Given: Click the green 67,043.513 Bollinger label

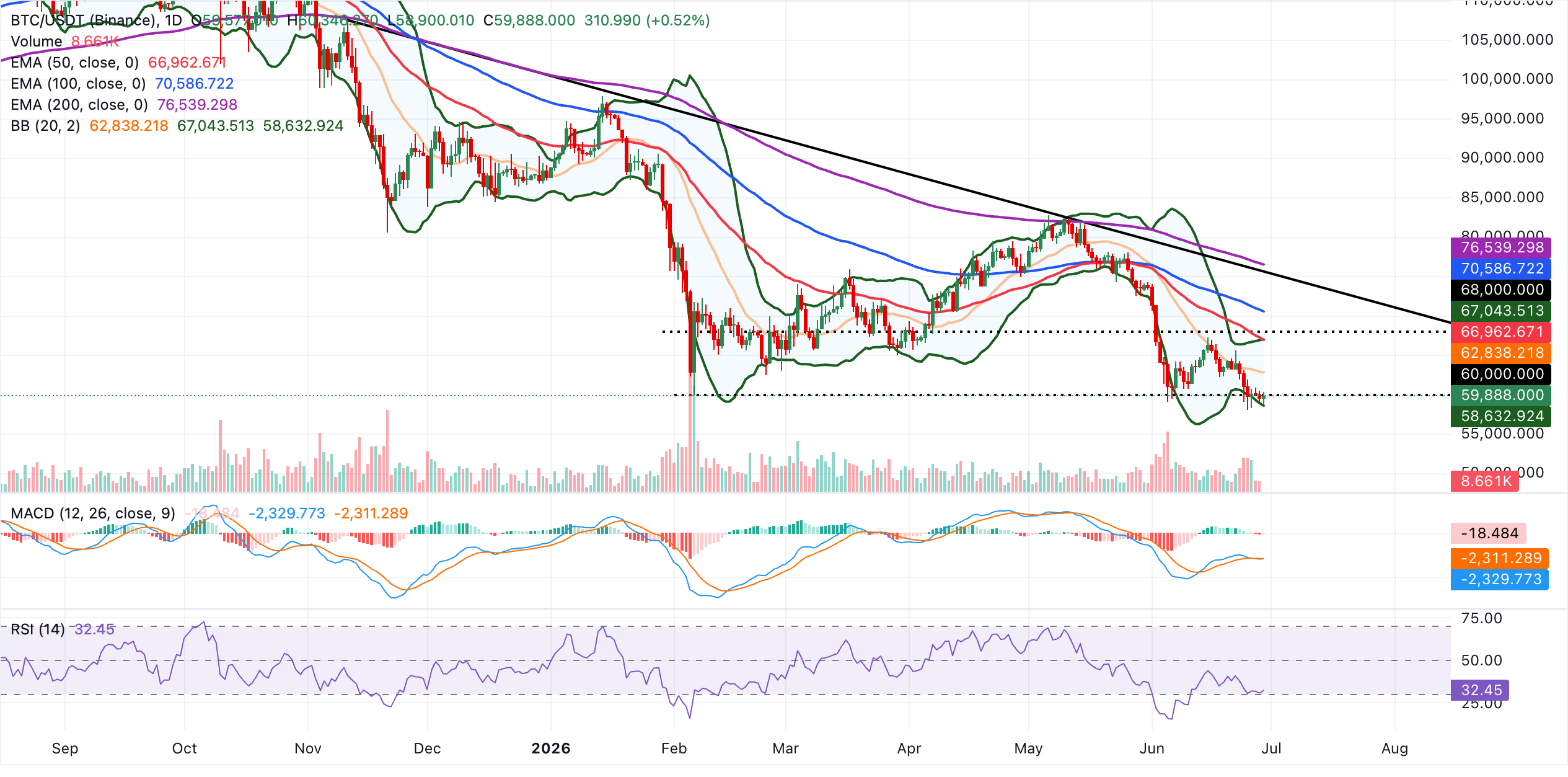Looking at the screenshot, I should [1501, 311].
